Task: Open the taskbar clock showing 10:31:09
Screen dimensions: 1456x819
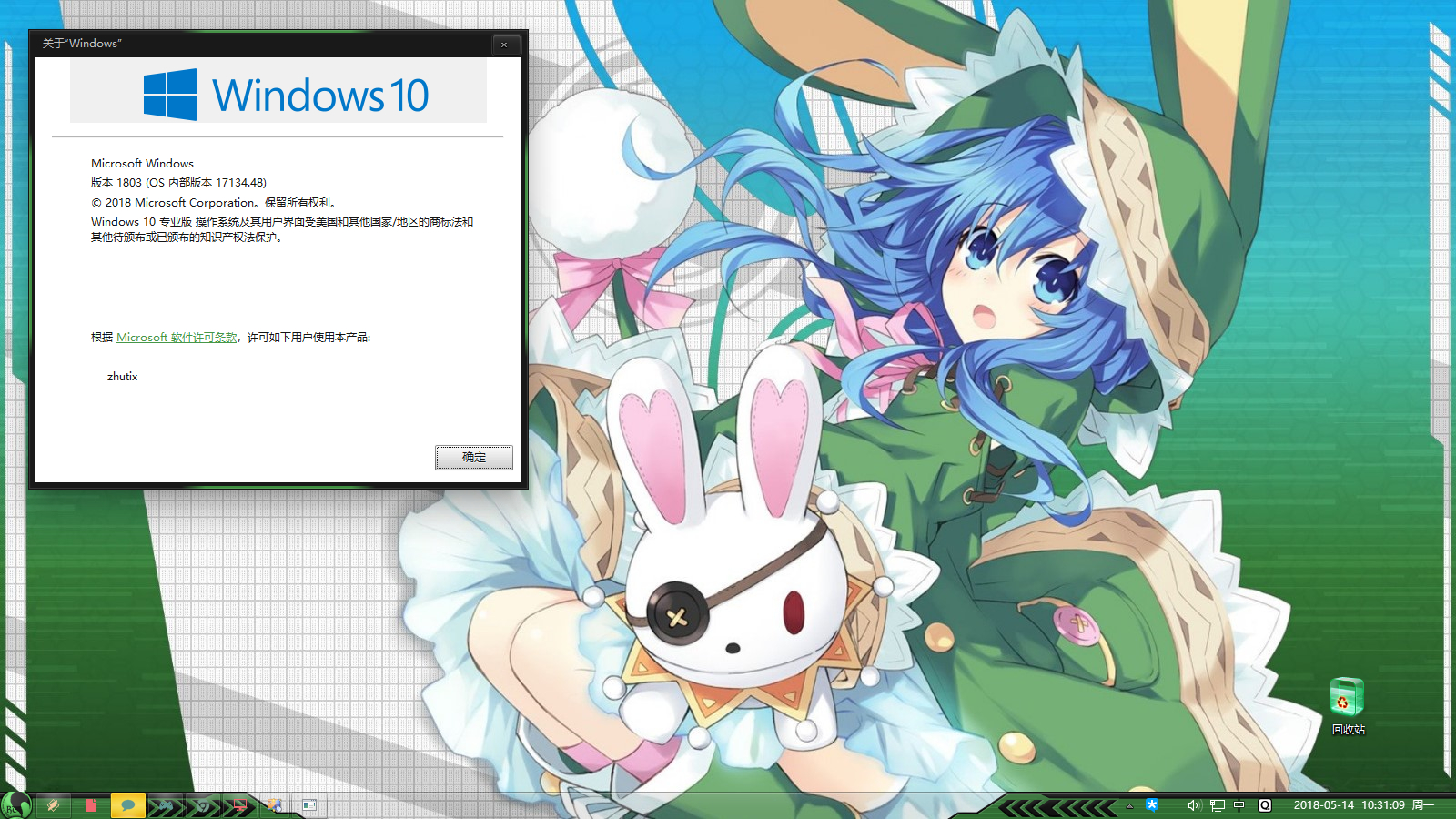Action: click(1363, 805)
